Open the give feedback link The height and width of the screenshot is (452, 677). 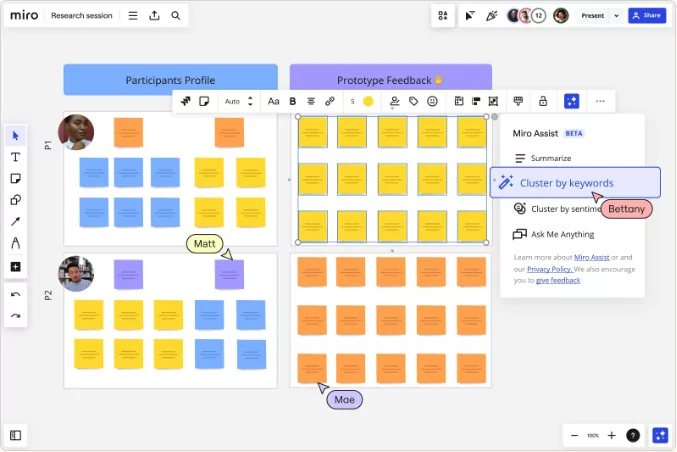point(557,281)
